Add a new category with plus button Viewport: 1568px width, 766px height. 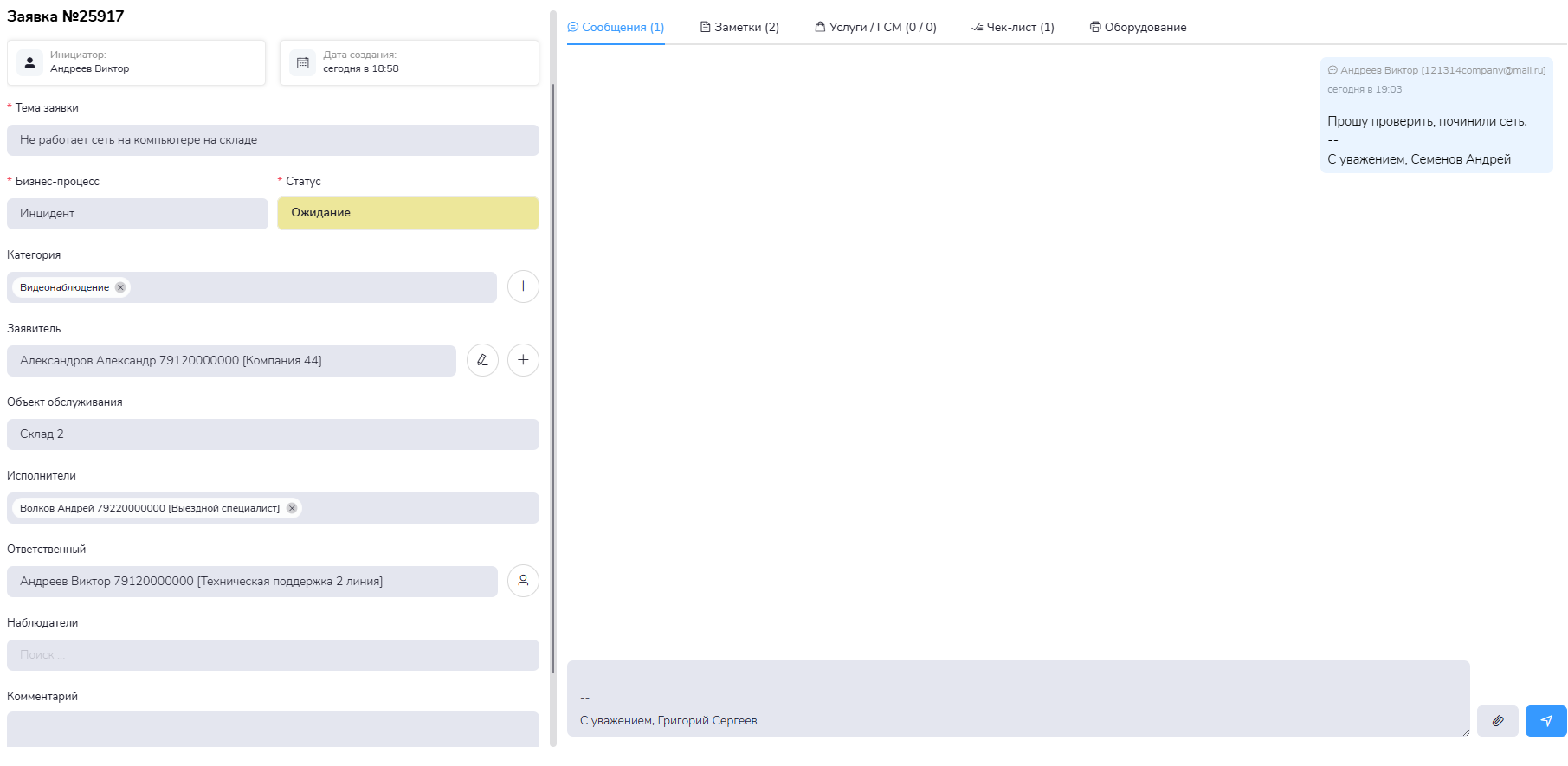pyautogui.click(x=523, y=286)
